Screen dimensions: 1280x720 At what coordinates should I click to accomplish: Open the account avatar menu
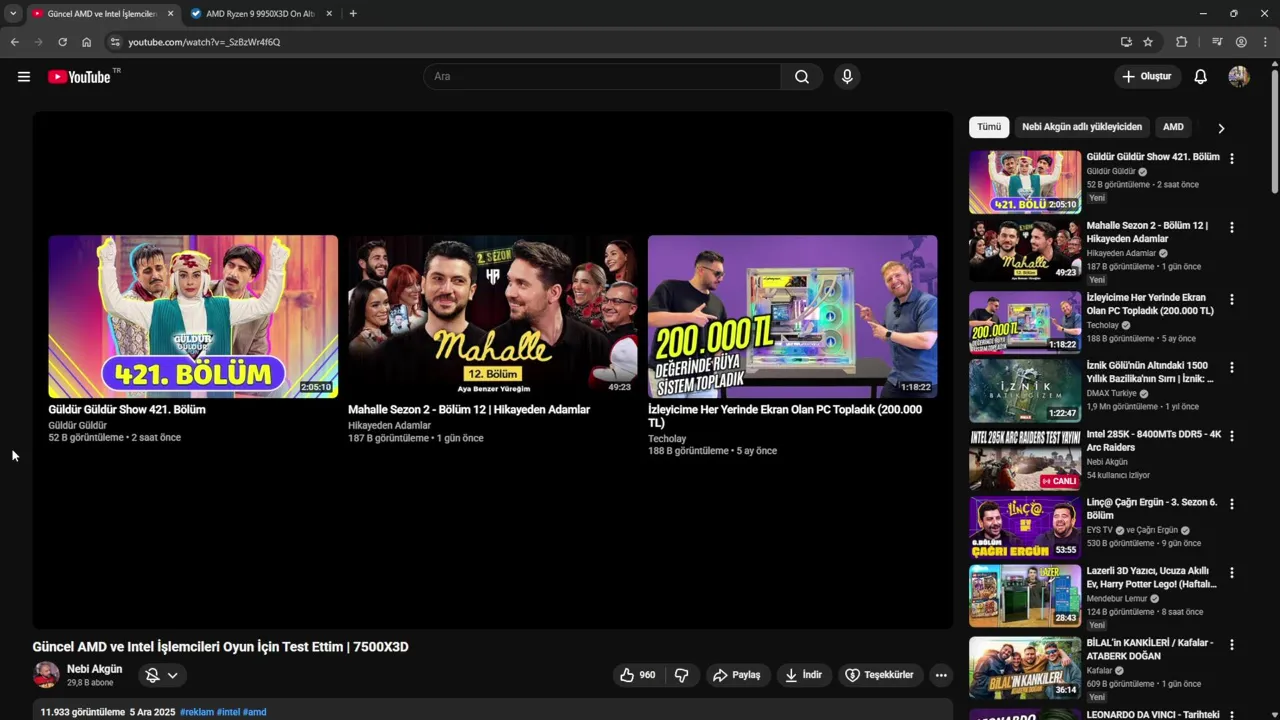click(1239, 77)
